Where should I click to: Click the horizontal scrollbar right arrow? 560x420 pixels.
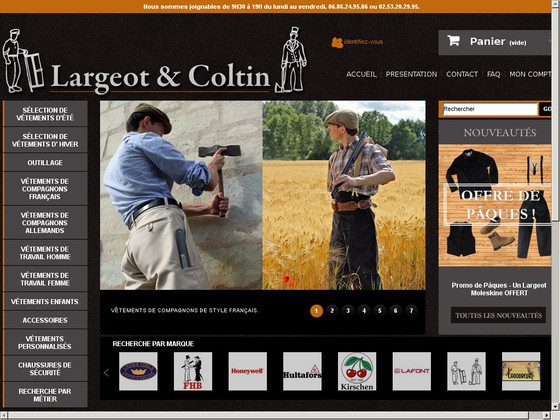547,416
